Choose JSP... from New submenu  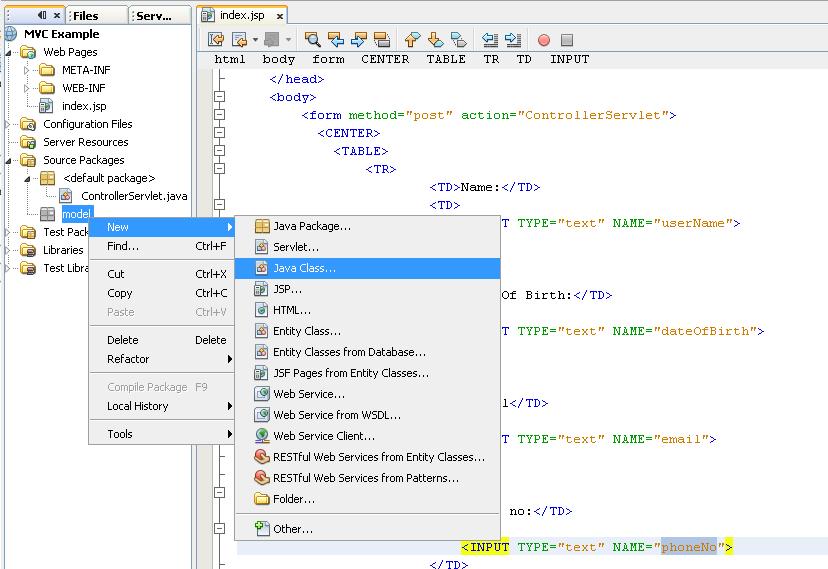[368, 289]
